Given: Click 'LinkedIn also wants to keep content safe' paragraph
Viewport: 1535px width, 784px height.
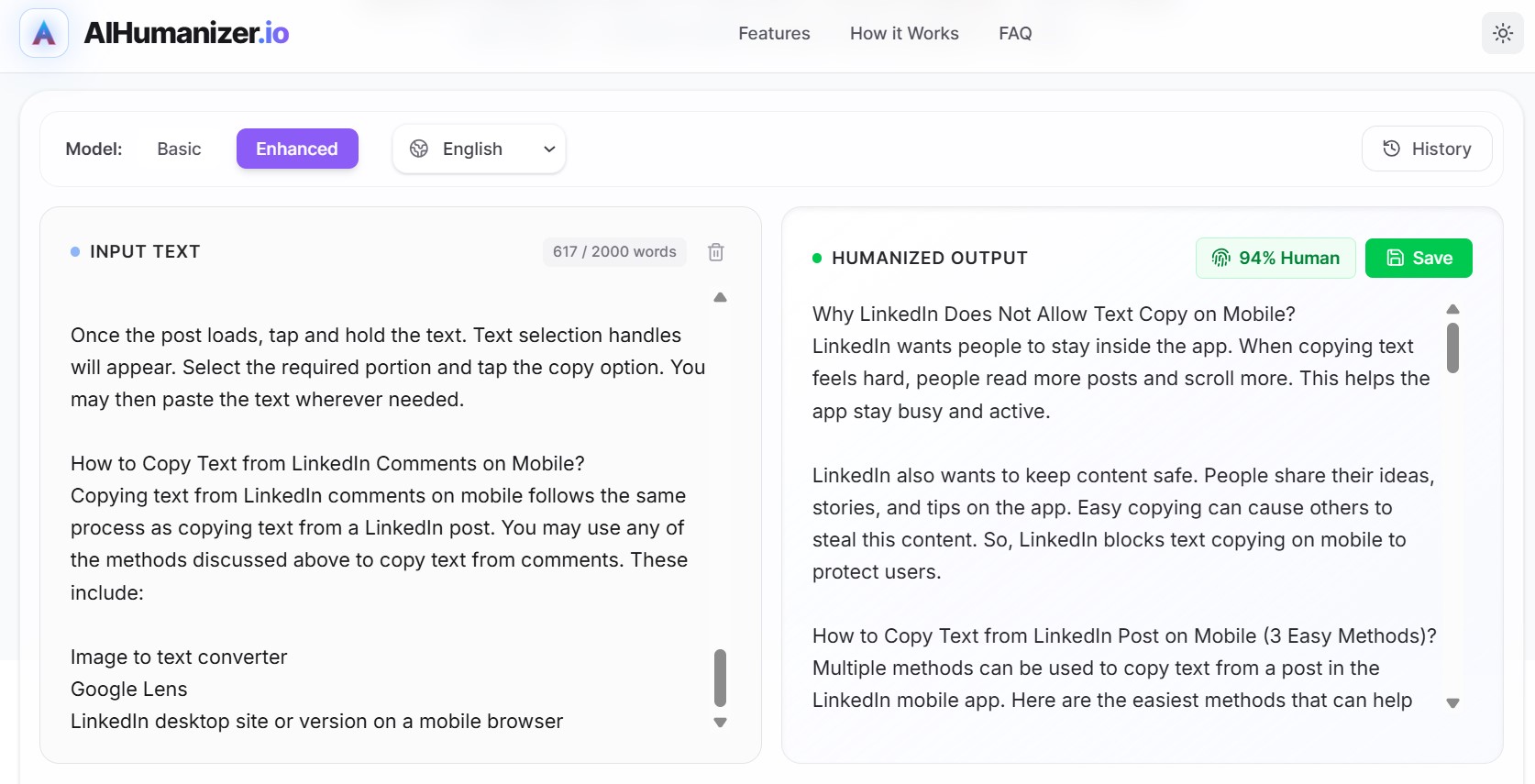Looking at the screenshot, I should pyautogui.click(x=1123, y=524).
